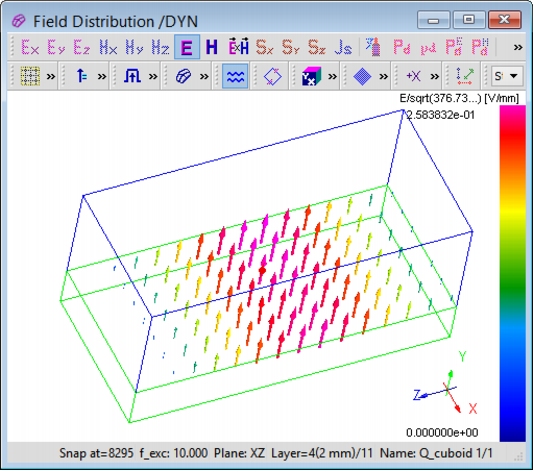534x472 pixels.
Task: Toggle the wave animation button
Action: pyautogui.click(x=235, y=76)
